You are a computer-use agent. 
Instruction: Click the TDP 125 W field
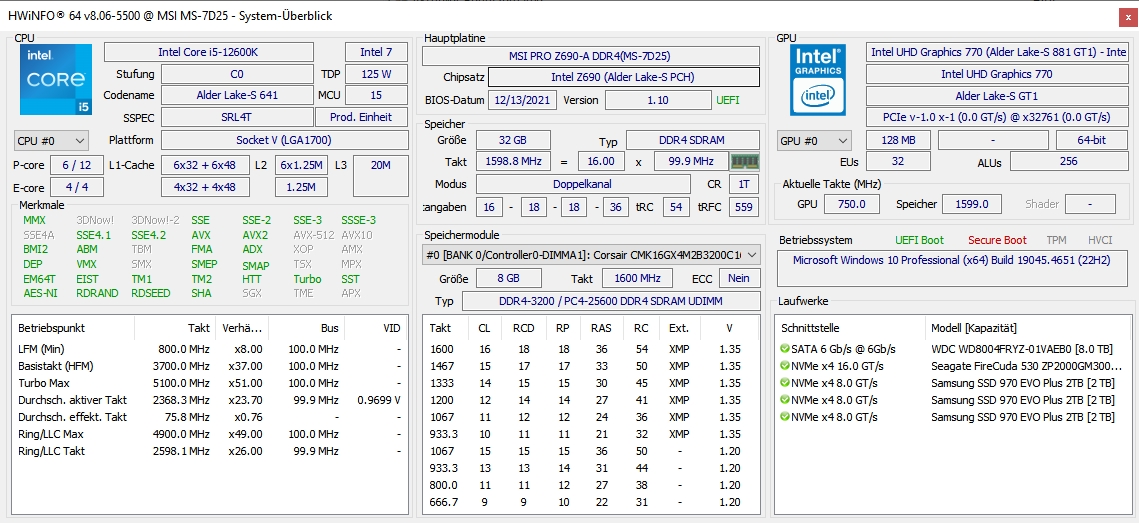point(376,74)
